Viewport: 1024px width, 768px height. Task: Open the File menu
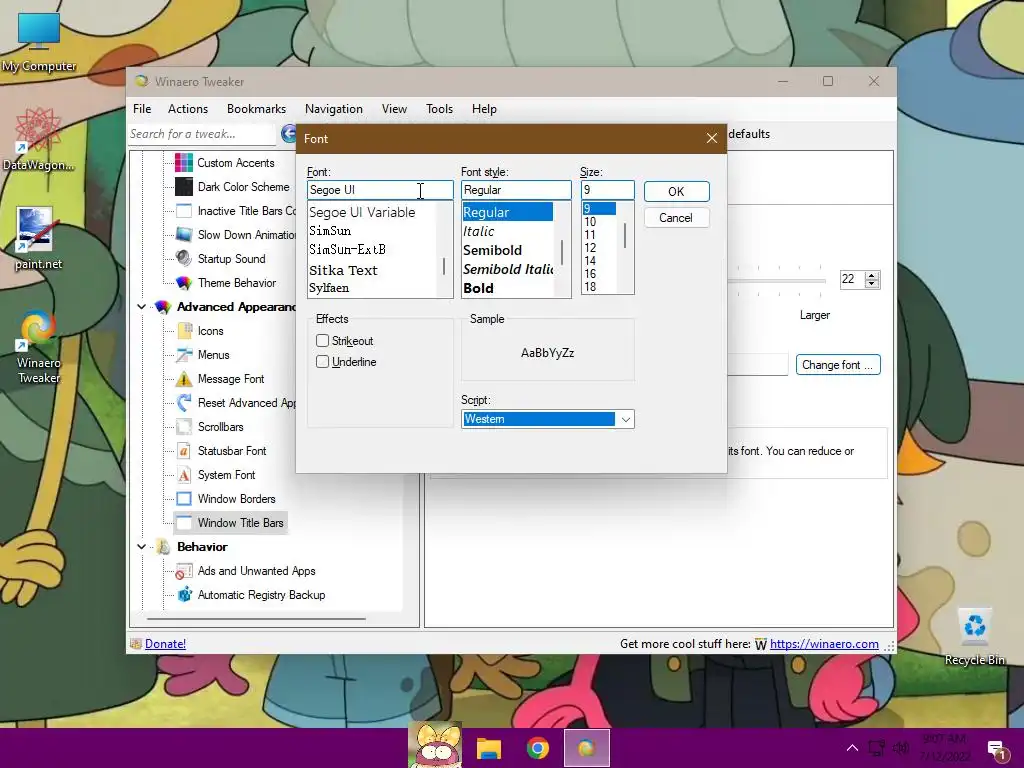click(x=142, y=109)
